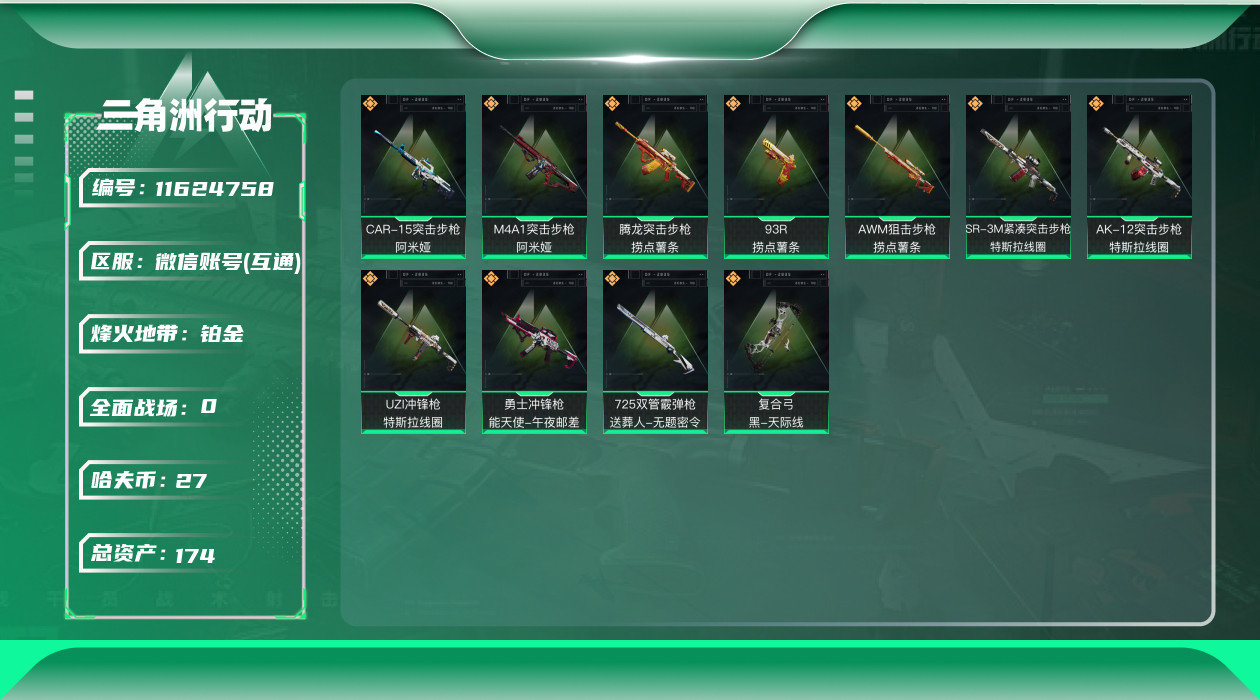Select the 勇士冲锋枪 午夜邮差 card
This screenshot has height=700, width=1260.
coord(534,352)
